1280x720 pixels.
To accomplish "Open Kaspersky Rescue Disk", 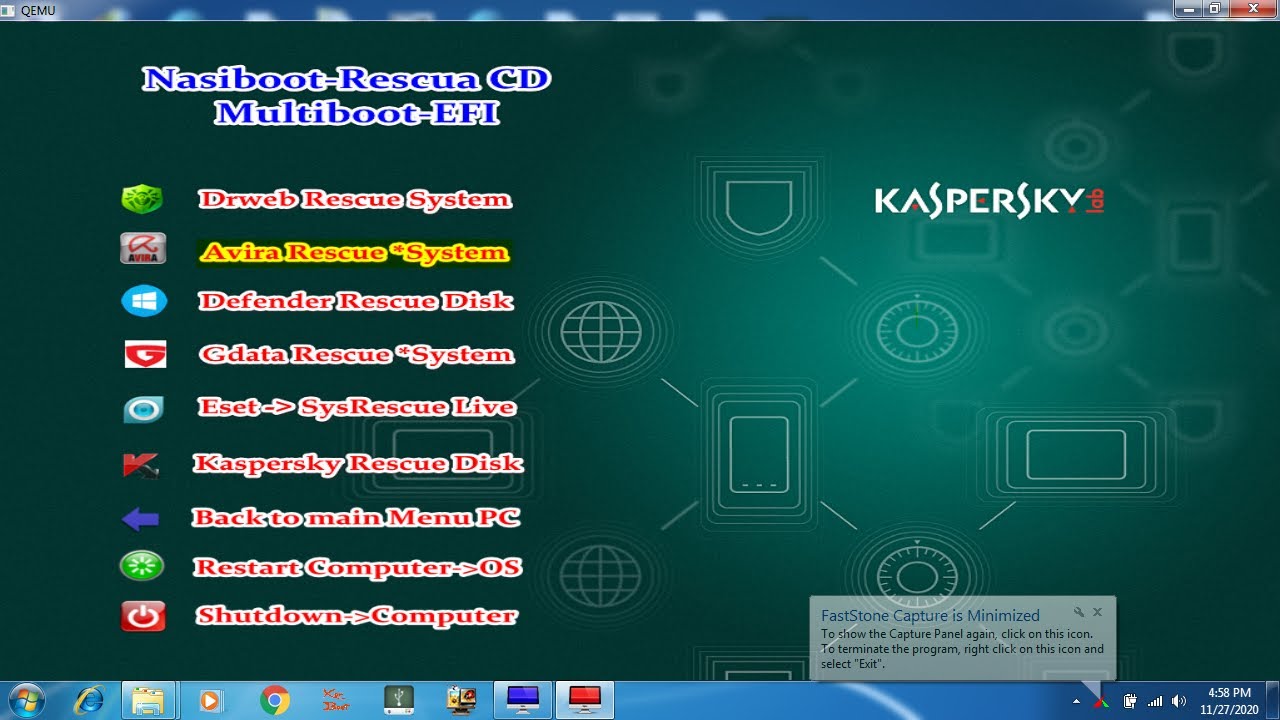I will (358, 463).
